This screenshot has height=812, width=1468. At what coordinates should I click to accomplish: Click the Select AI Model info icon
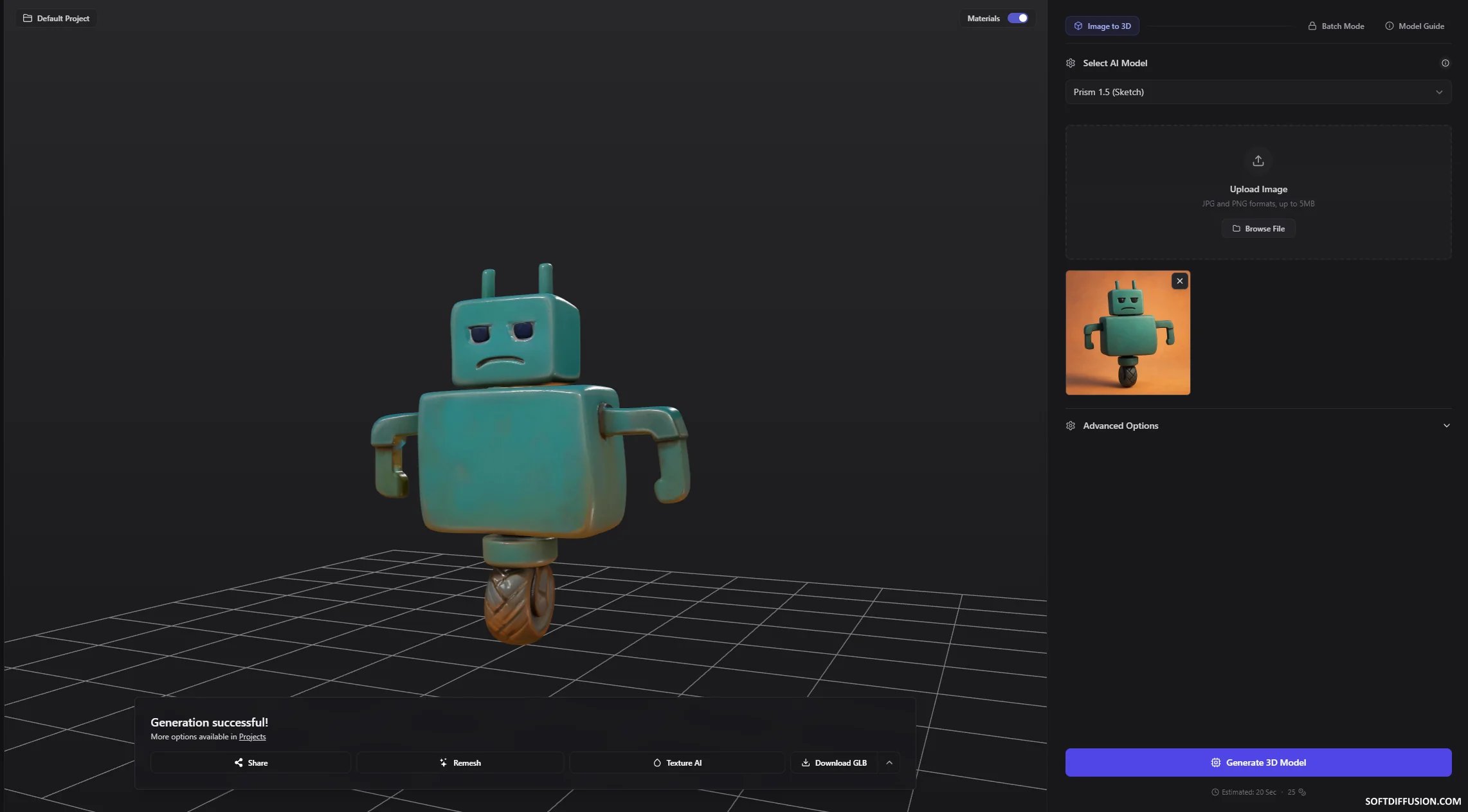point(1445,63)
